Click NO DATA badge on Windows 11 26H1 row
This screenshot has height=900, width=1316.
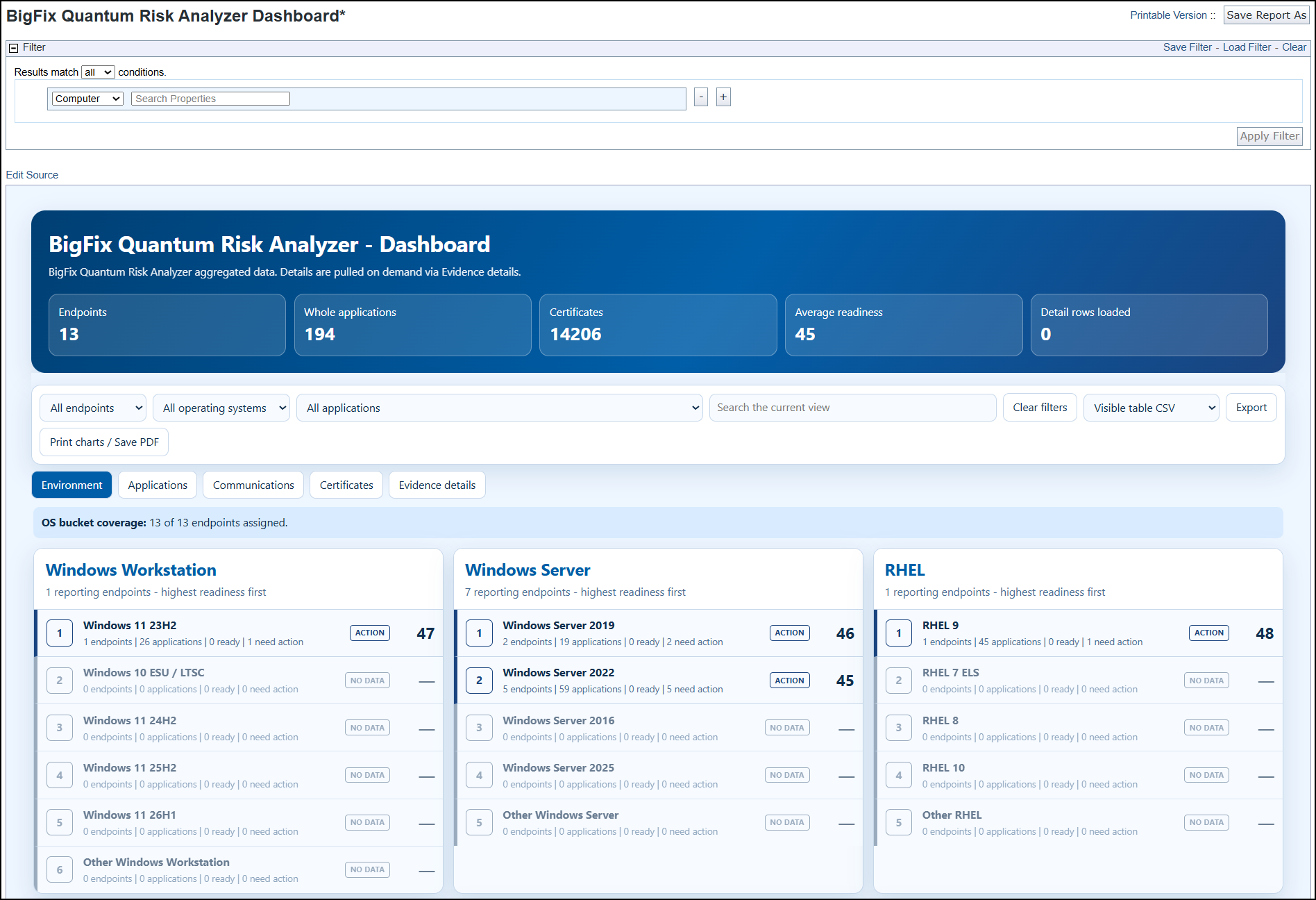click(x=367, y=822)
